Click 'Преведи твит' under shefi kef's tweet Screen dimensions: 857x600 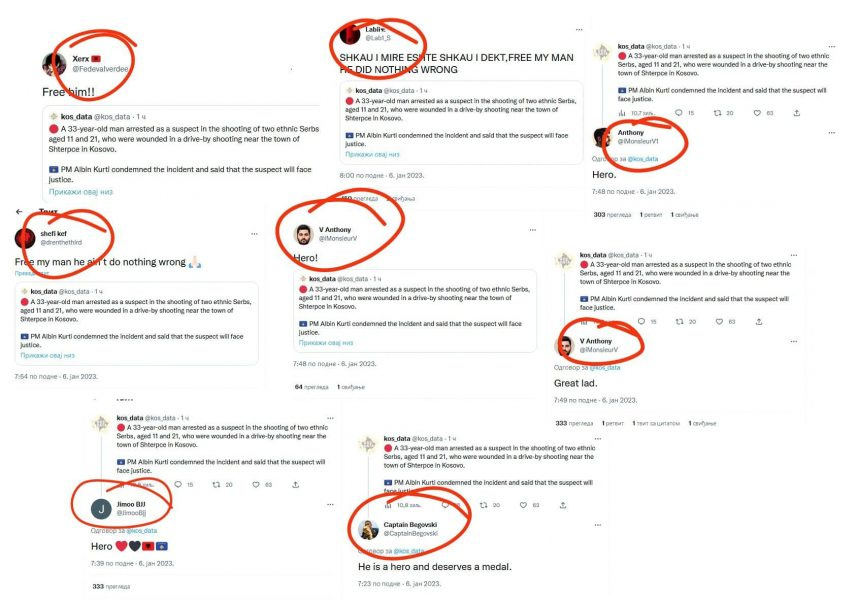[32, 273]
